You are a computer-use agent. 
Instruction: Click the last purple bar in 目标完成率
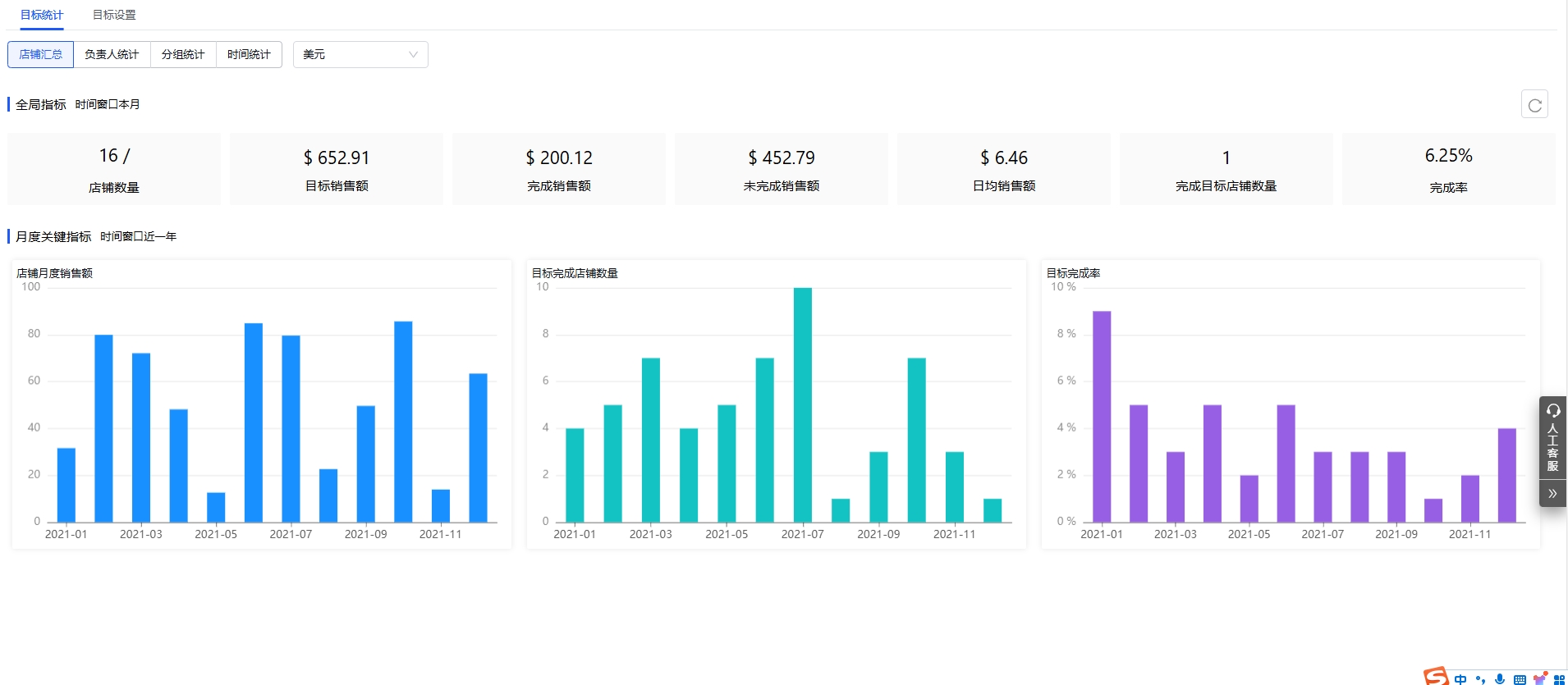click(x=1507, y=475)
